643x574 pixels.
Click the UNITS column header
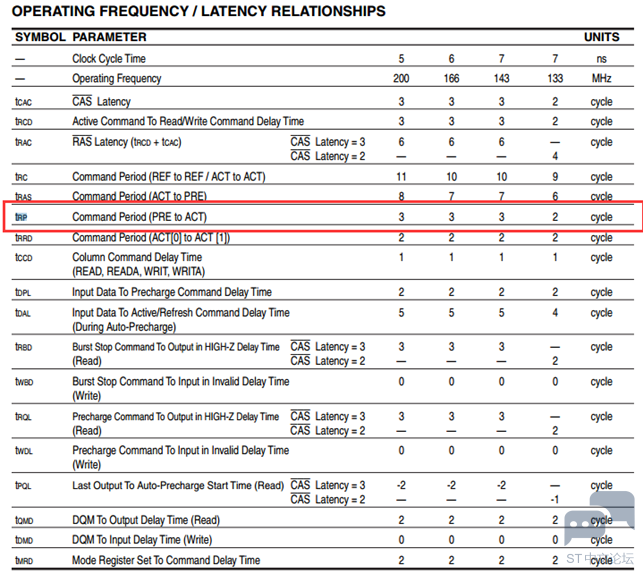coord(602,37)
